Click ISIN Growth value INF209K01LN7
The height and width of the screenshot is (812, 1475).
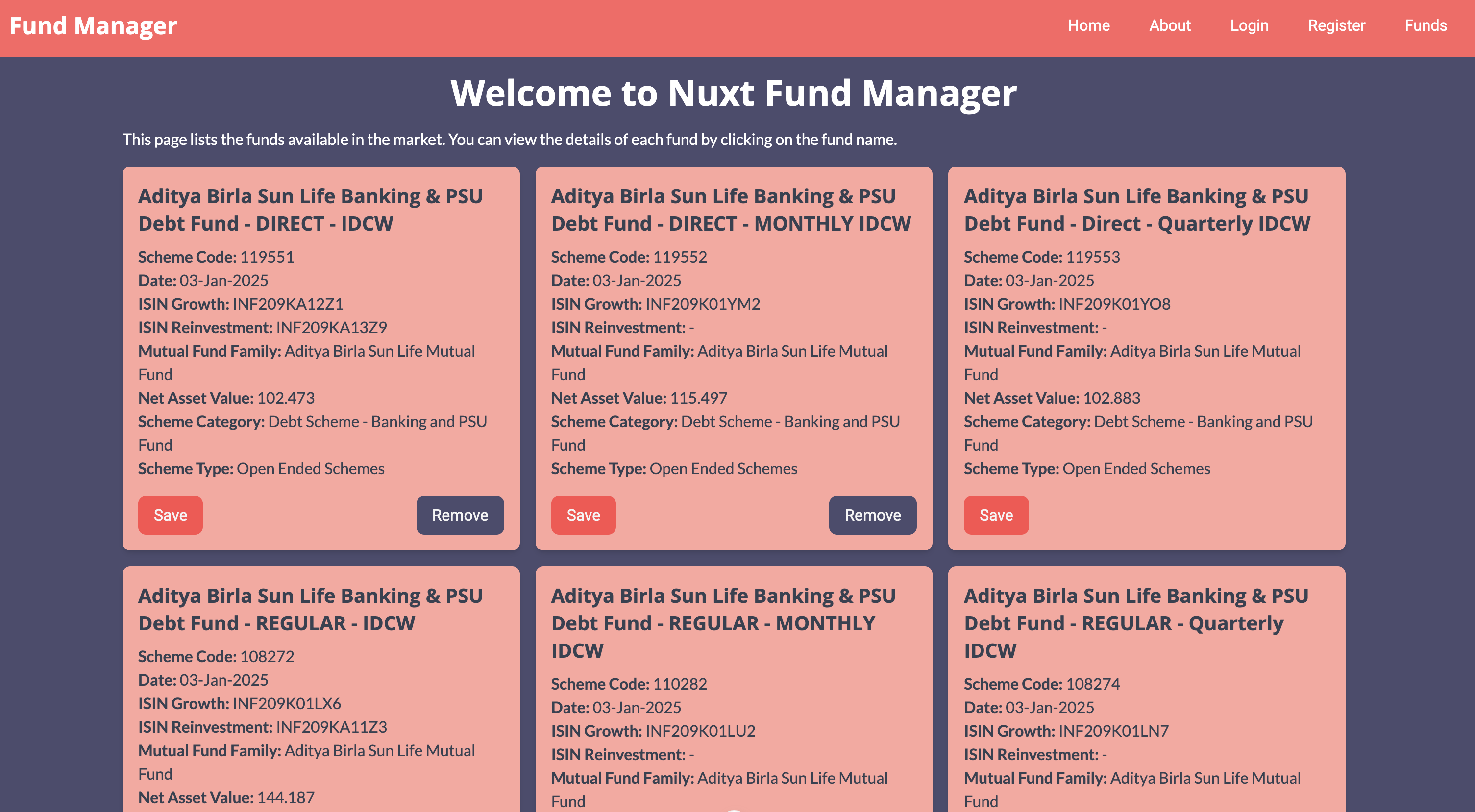[x=1114, y=731]
